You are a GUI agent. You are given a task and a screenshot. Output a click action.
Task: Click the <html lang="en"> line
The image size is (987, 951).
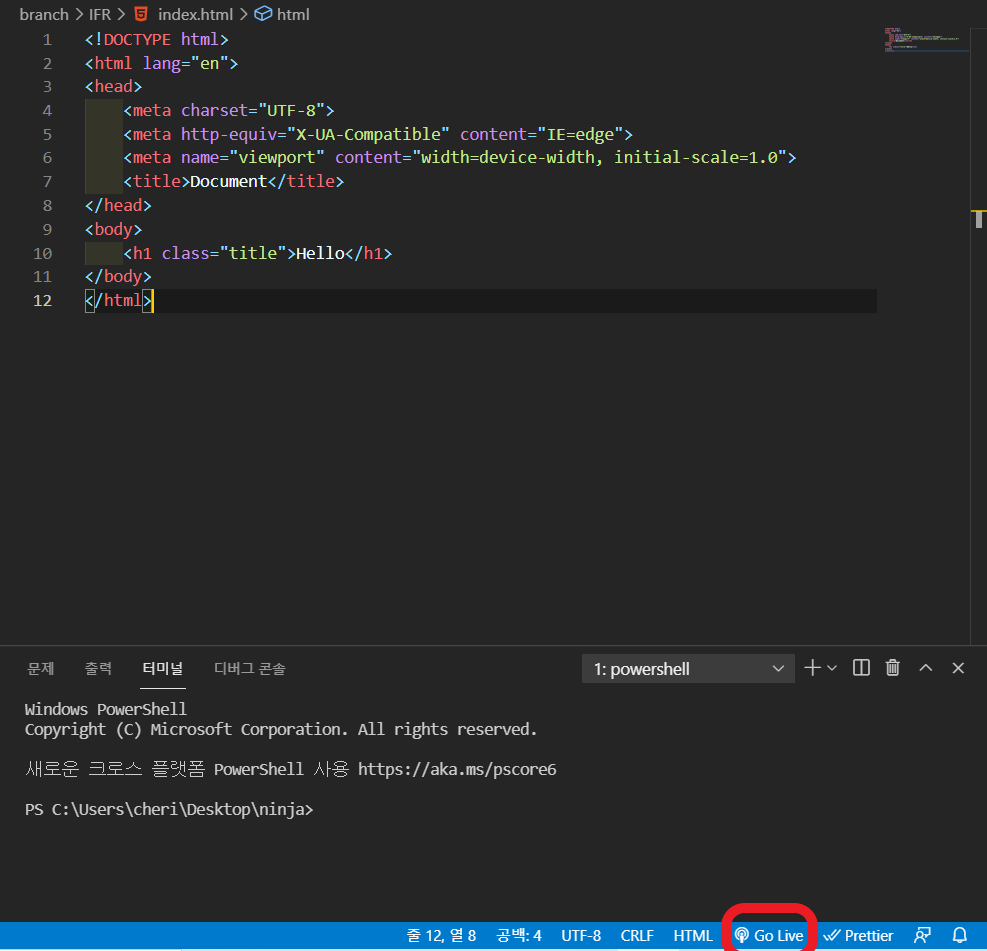[x=161, y=64]
